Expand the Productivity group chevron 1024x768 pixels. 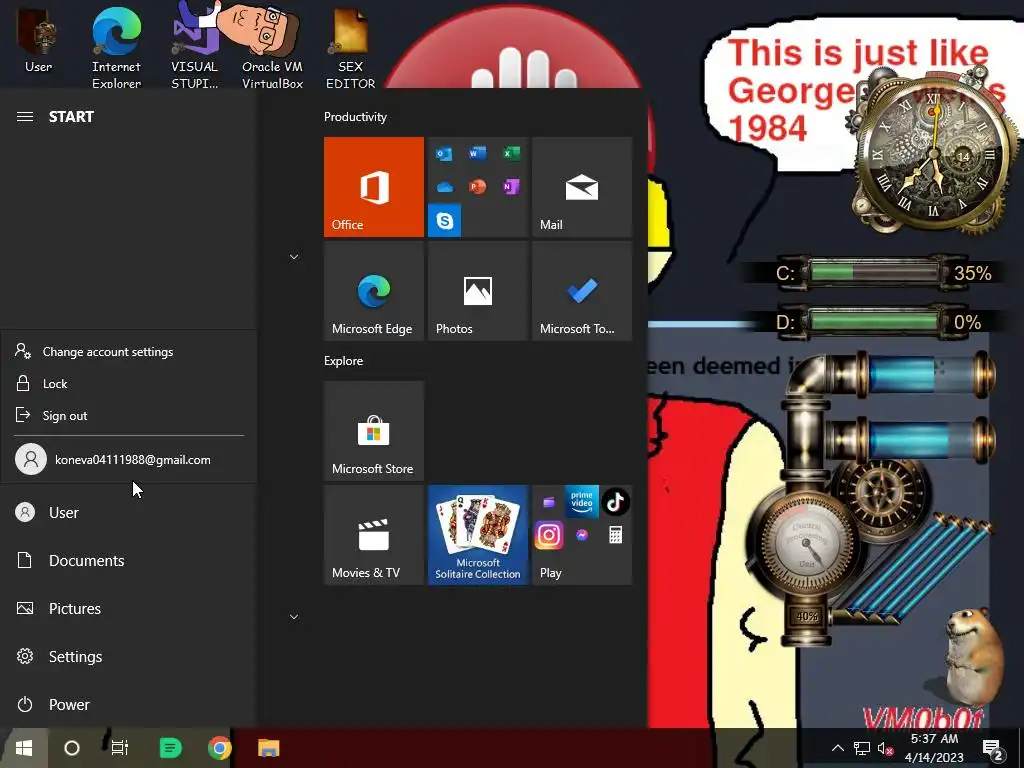294,257
